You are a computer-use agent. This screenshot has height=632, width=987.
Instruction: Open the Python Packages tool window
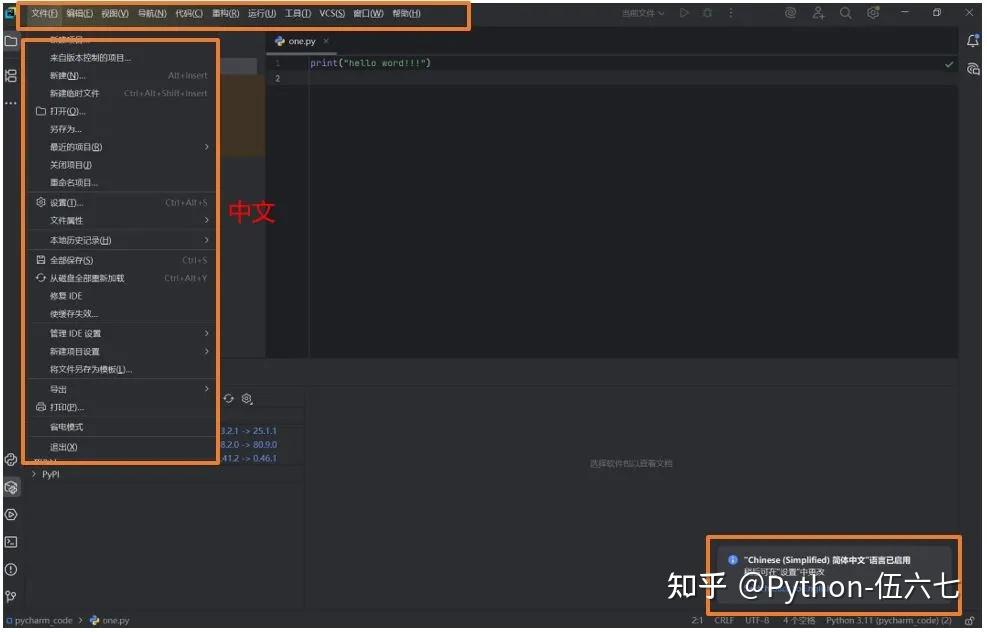11,487
